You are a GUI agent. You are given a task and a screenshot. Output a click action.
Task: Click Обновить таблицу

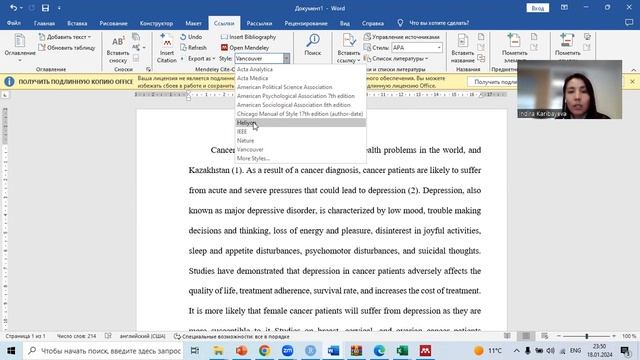(x=67, y=48)
